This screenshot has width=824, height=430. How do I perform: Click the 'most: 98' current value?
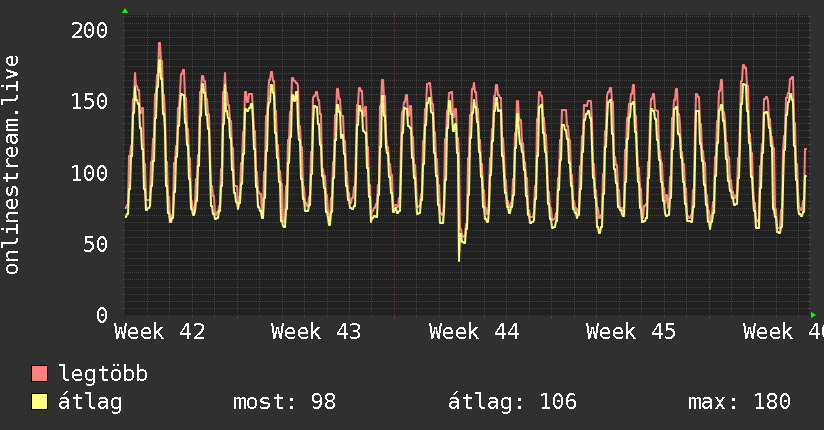[x=284, y=402]
